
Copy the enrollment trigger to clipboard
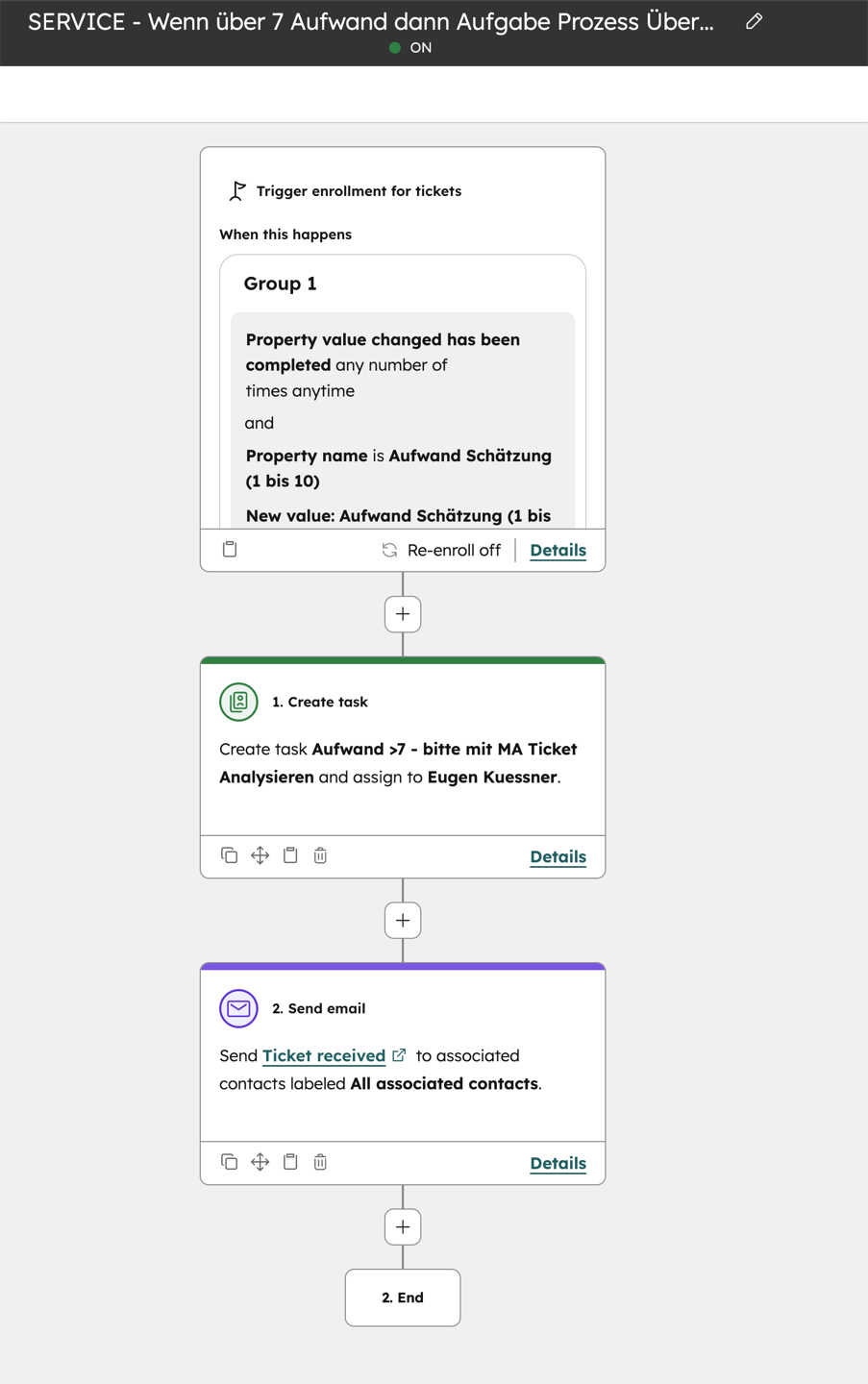pos(229,550)
